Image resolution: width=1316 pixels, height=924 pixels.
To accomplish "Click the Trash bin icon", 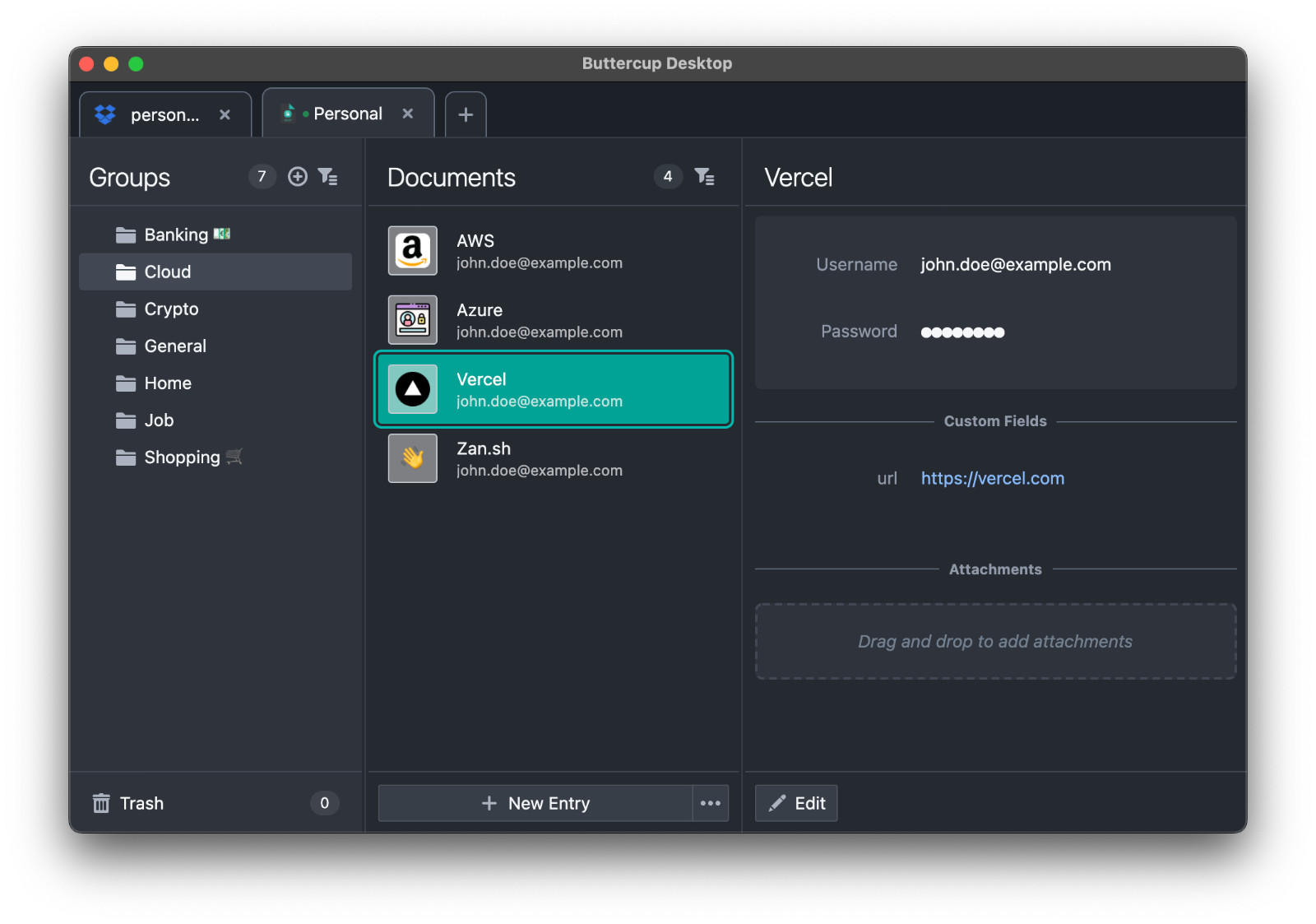I will pyautogui.click(x=101, y=803).
